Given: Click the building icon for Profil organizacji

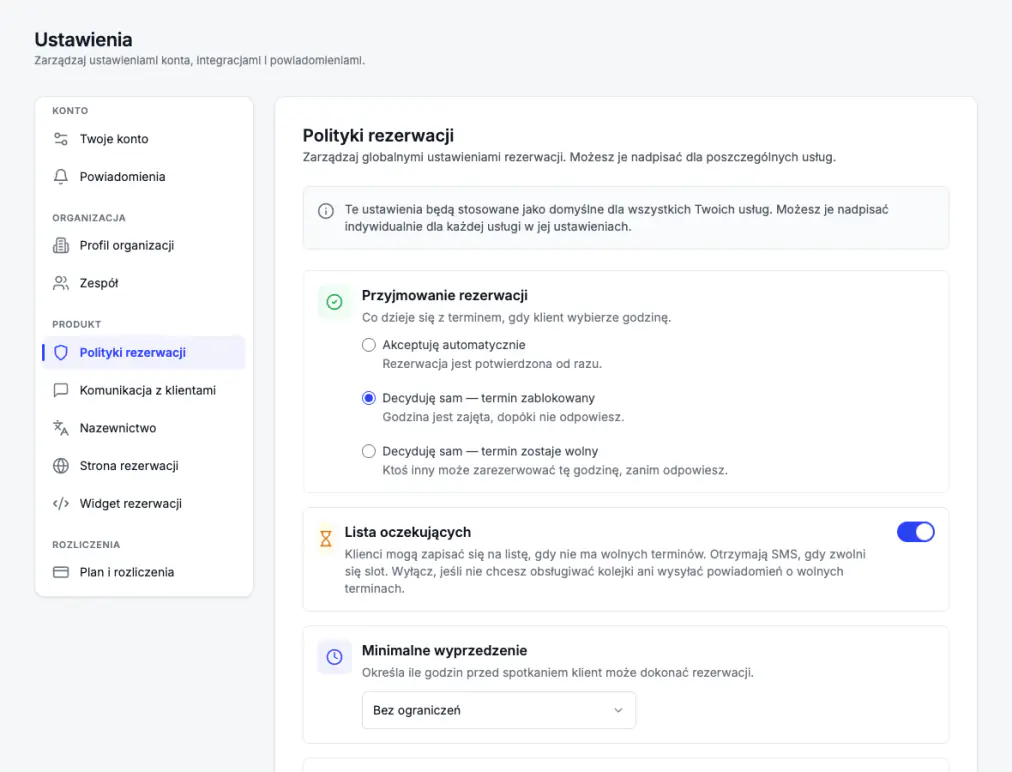Looking at the screenshot, I should point(61,245).
